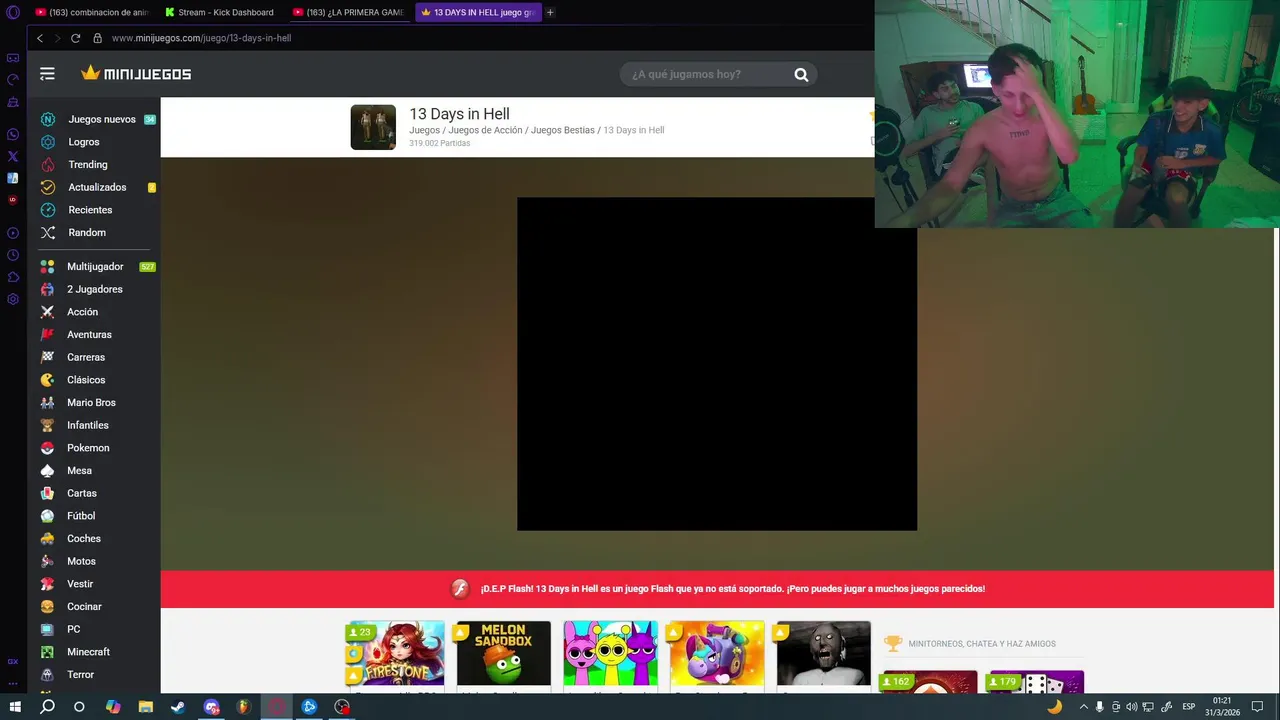The height and width of the screenshot is (720, 1280).
Task: Open Carreras category
Action: point(85,357)
